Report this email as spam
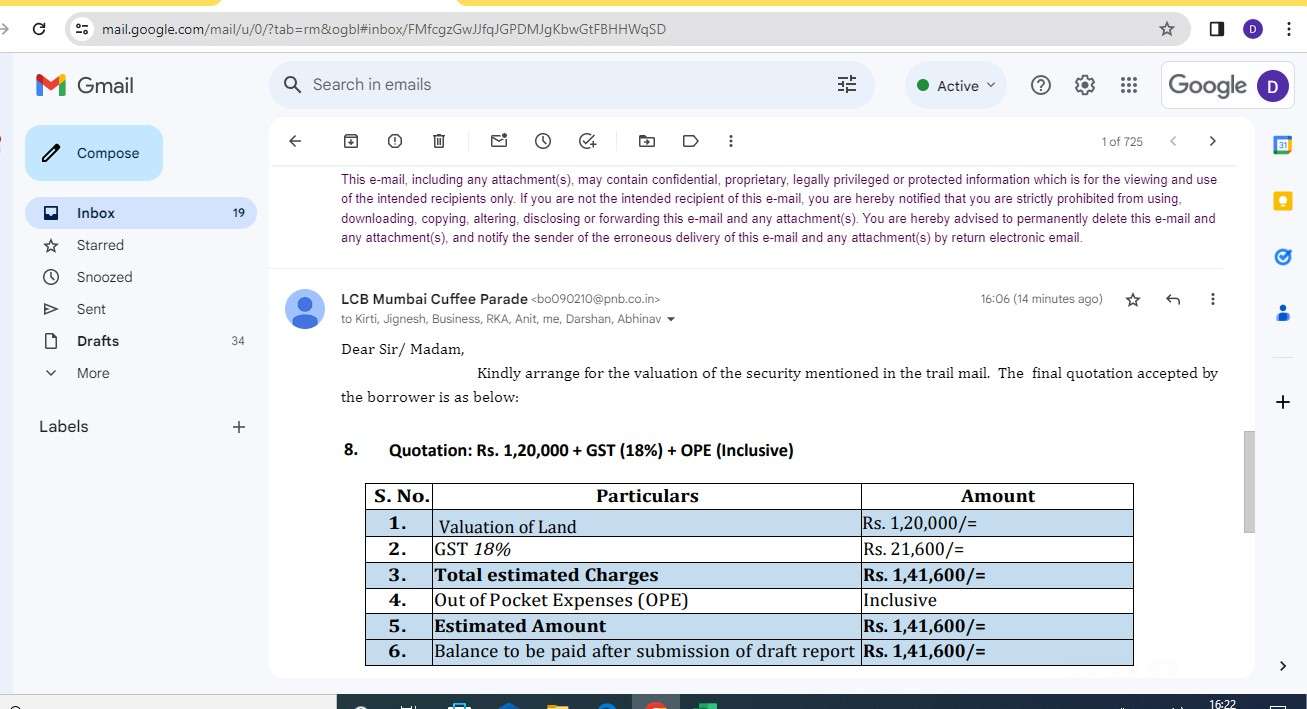1307x709 pixels. click(395, 141)
